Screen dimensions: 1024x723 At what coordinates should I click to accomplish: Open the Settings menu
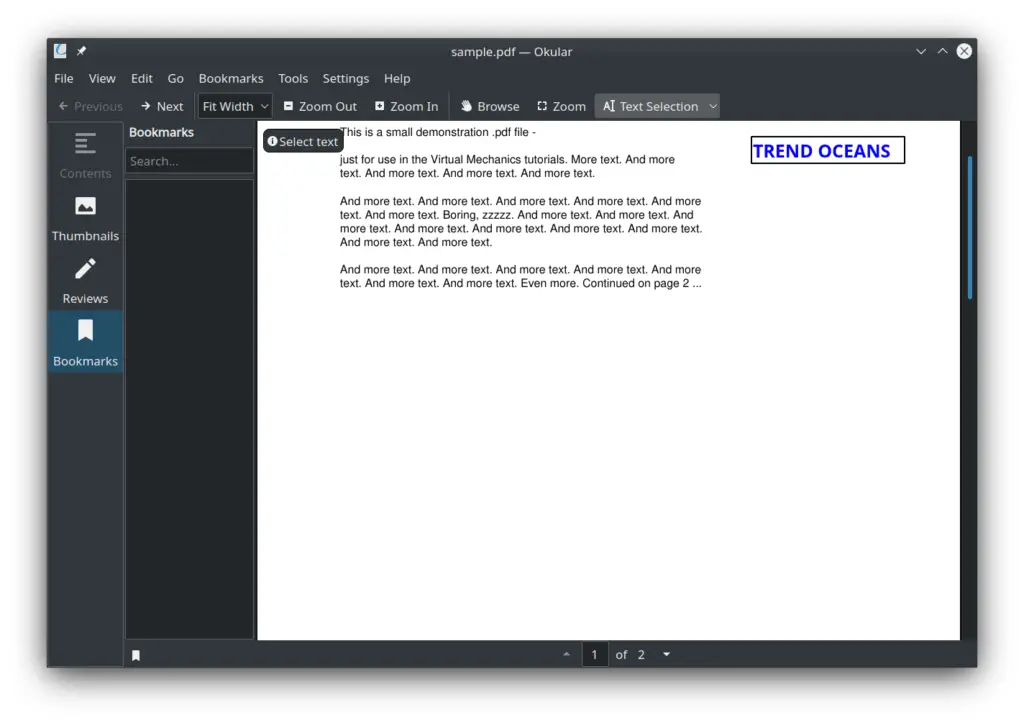[x=345, y=78]
